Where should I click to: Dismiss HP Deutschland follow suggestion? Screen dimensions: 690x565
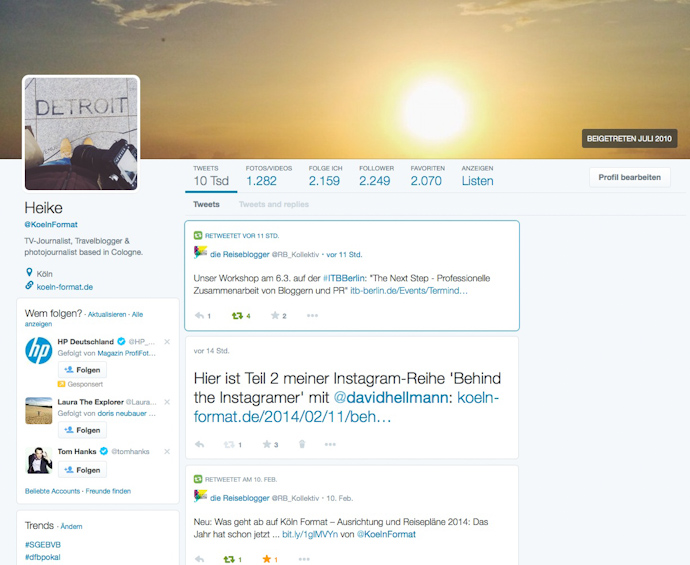pos(167,341)
